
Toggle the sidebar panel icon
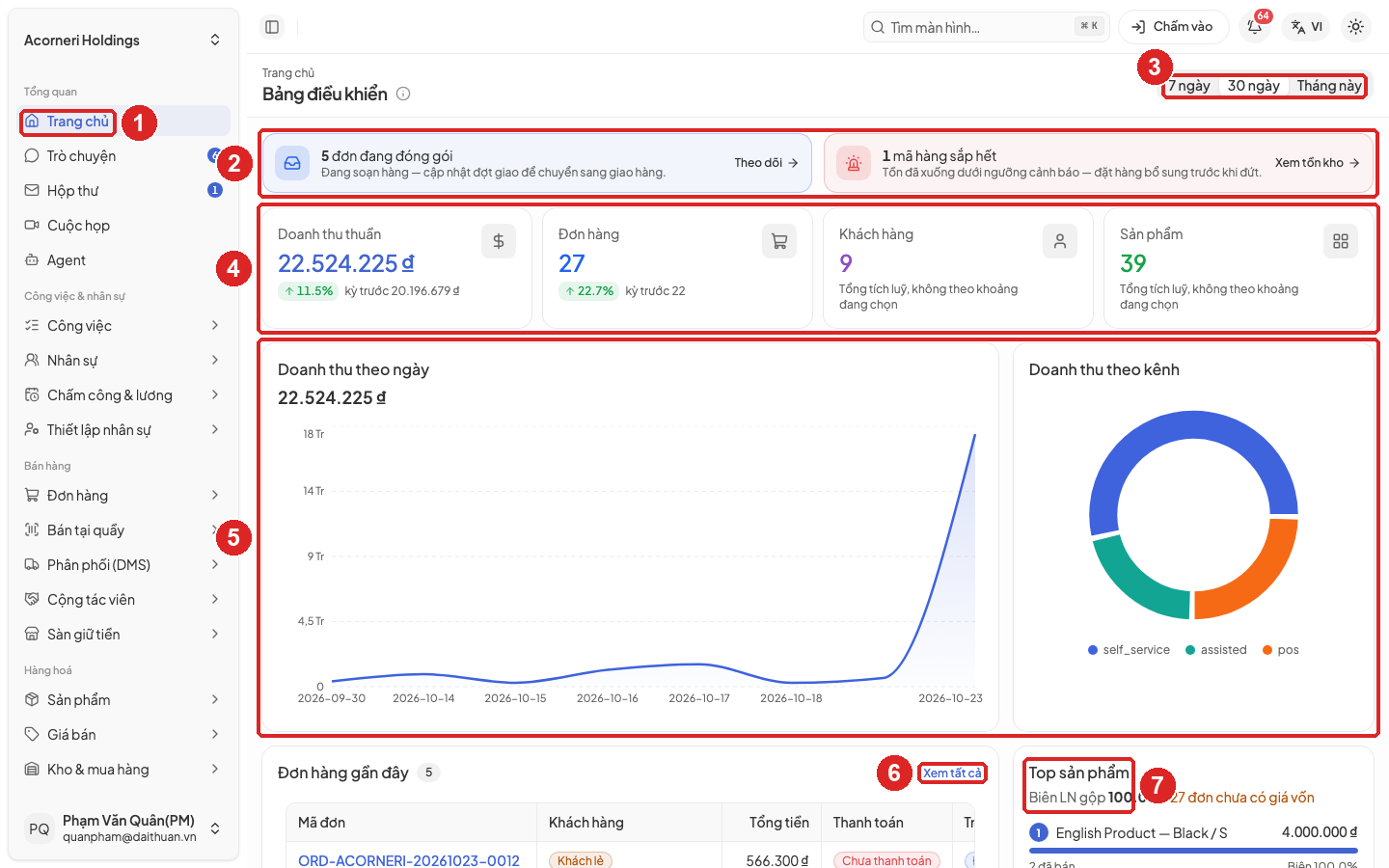[272, 27]
